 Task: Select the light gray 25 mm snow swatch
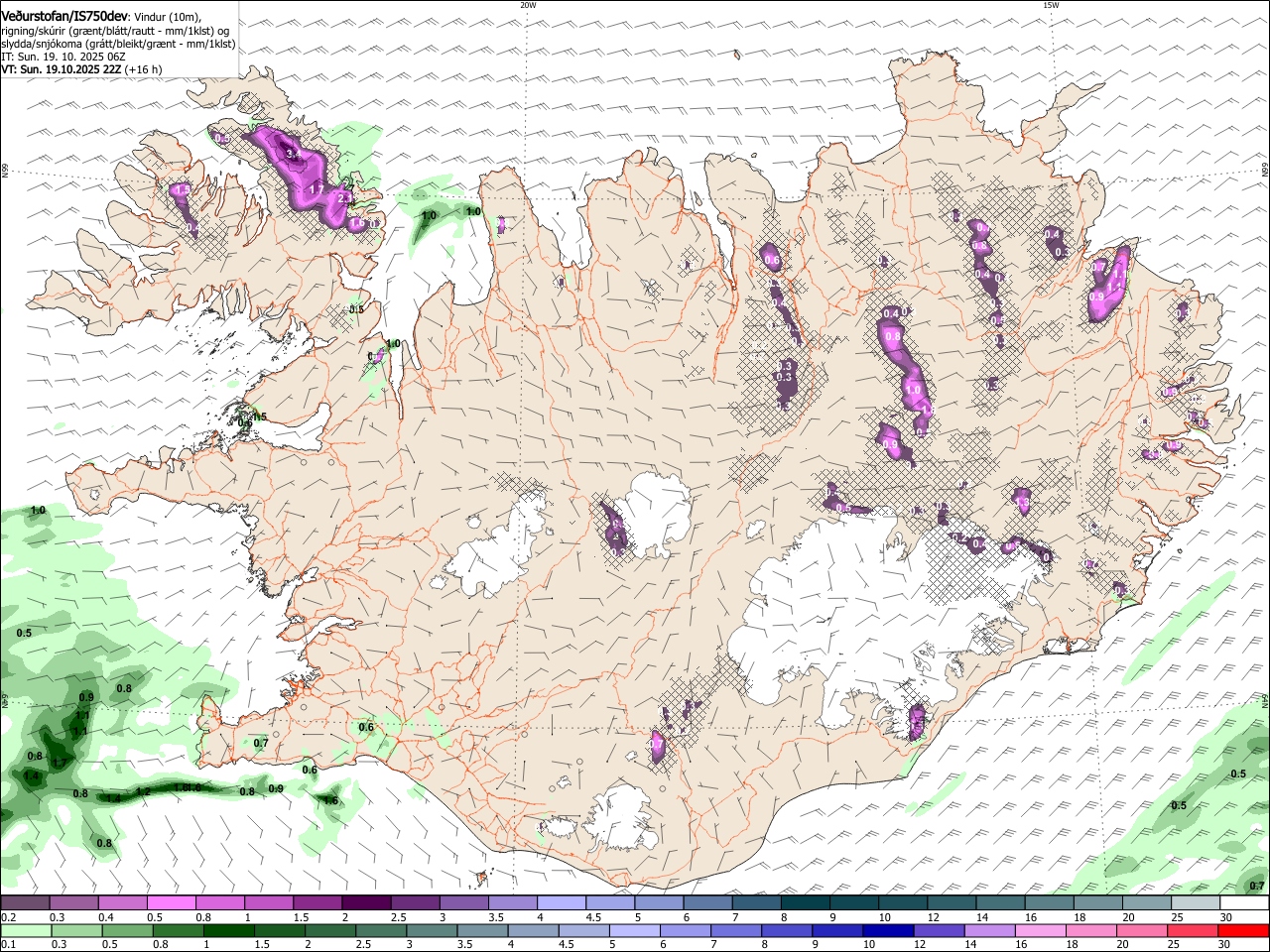point(1196,902)
